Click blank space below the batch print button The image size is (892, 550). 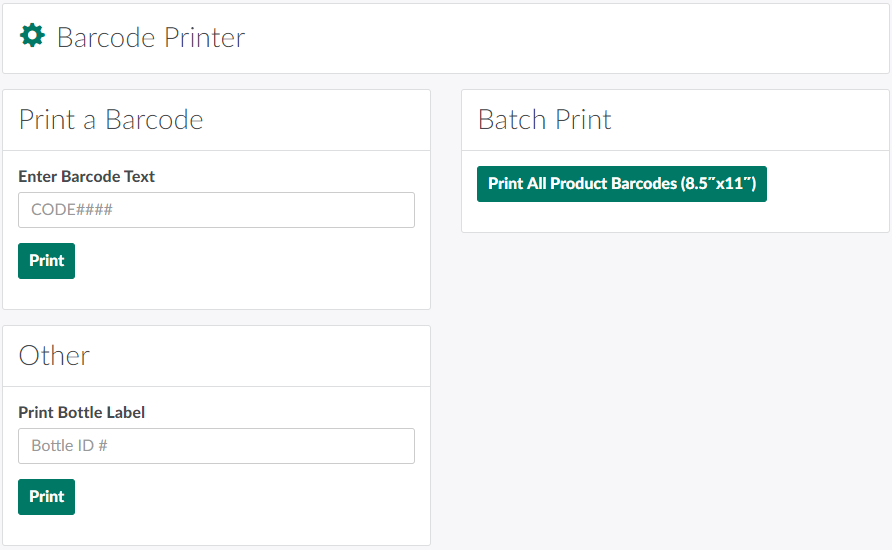[x=675, y=217]
